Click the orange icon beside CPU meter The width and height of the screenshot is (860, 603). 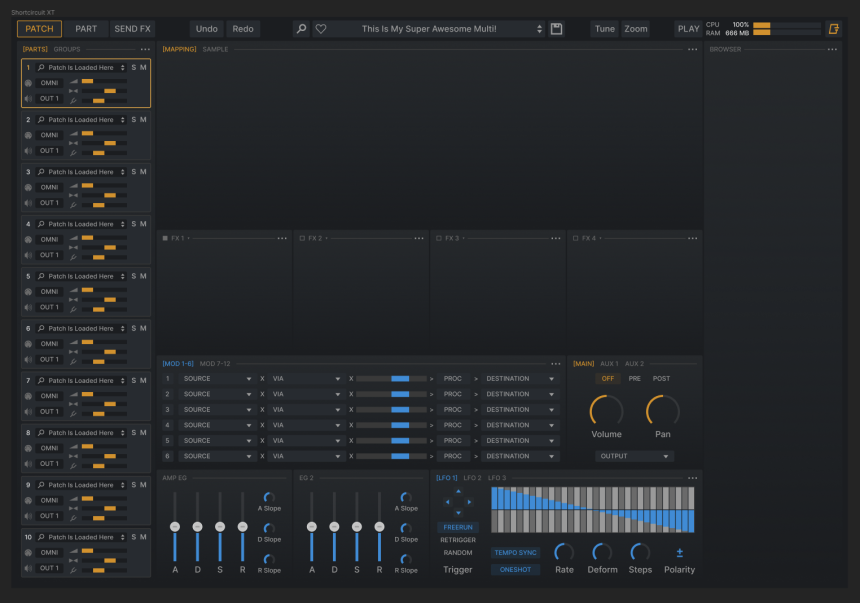(x=833, y=29)
